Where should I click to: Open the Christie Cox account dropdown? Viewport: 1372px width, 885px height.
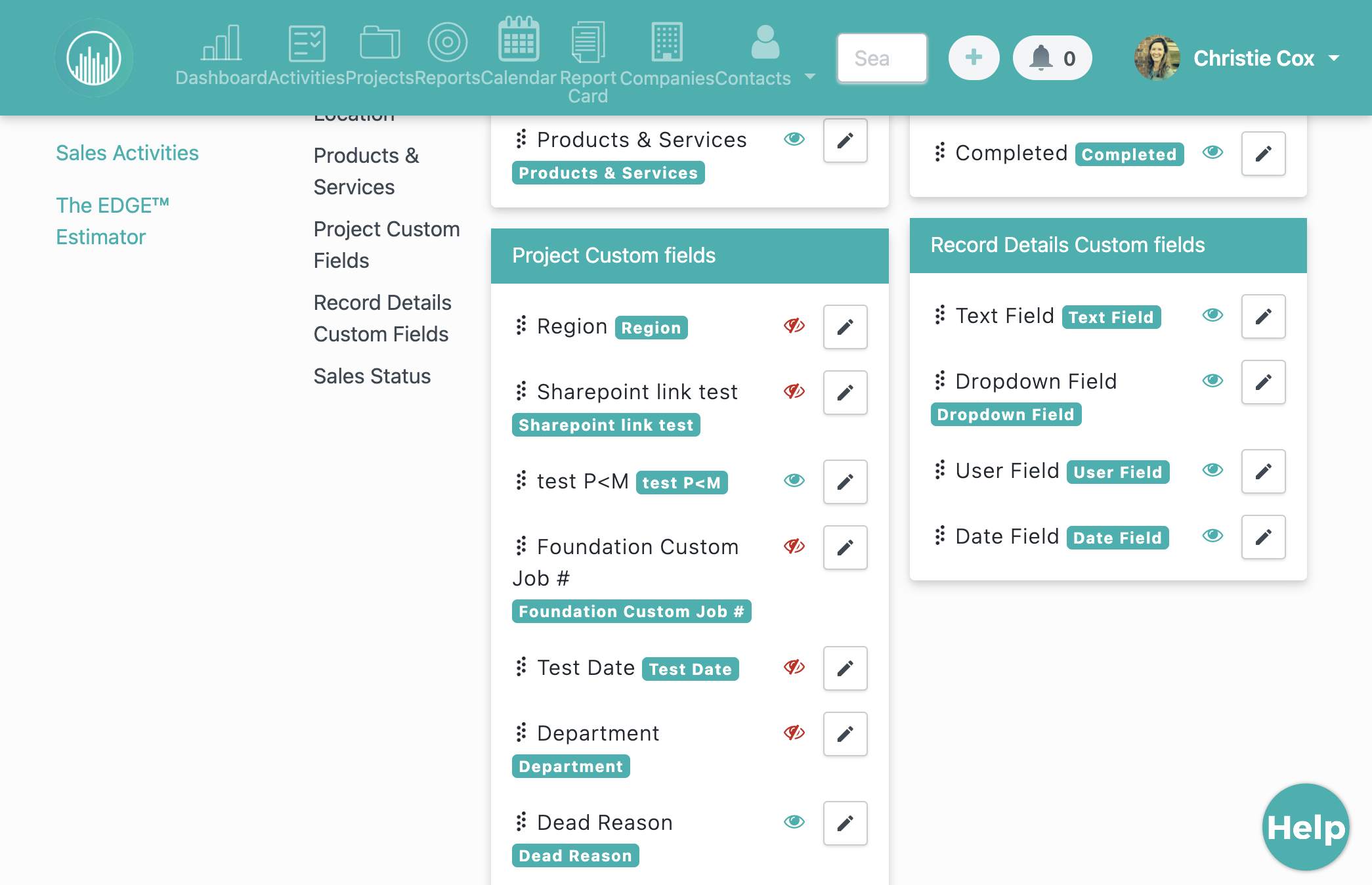pyautogui.click(x=1334, y=58)
